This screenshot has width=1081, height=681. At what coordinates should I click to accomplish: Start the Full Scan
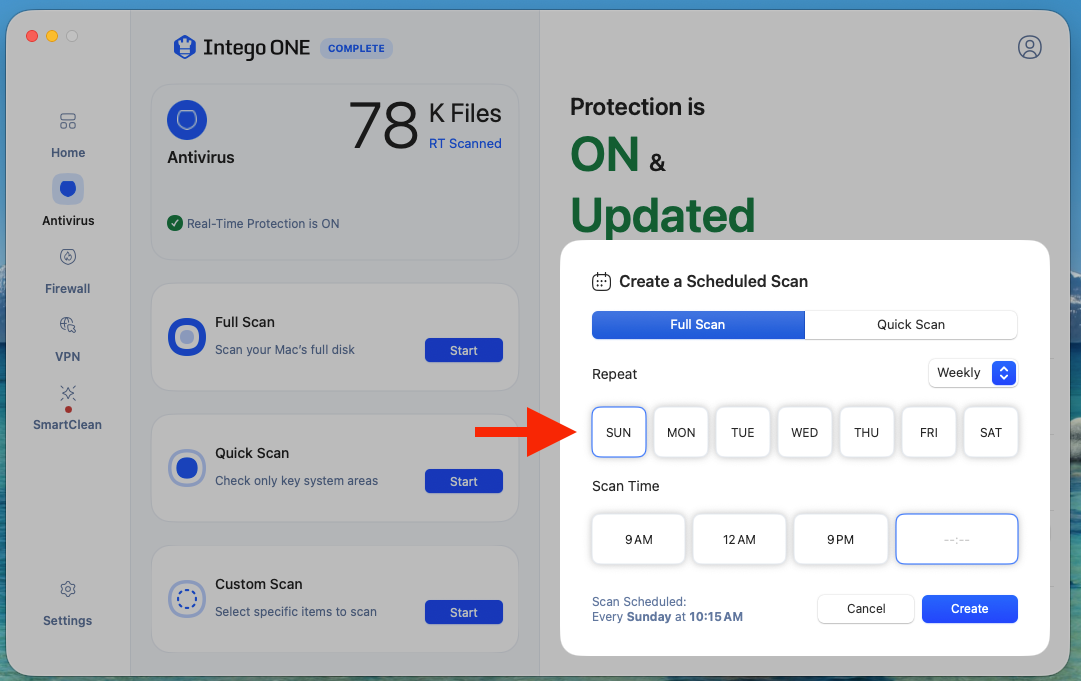463,350
